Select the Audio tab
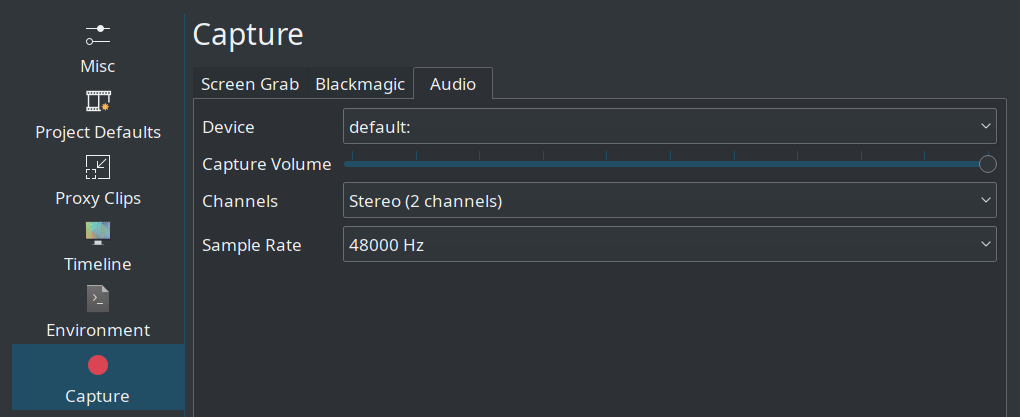Viewport: 1020px width, 417px height. tap(453, 83)
